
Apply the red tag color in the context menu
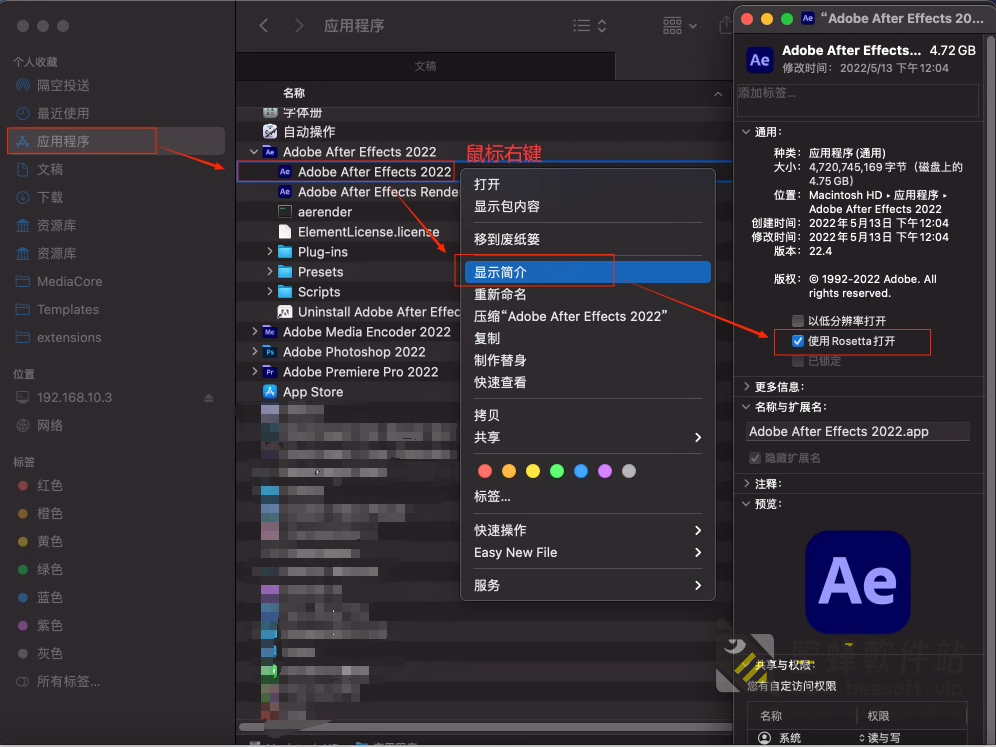(x=485, y=471)
